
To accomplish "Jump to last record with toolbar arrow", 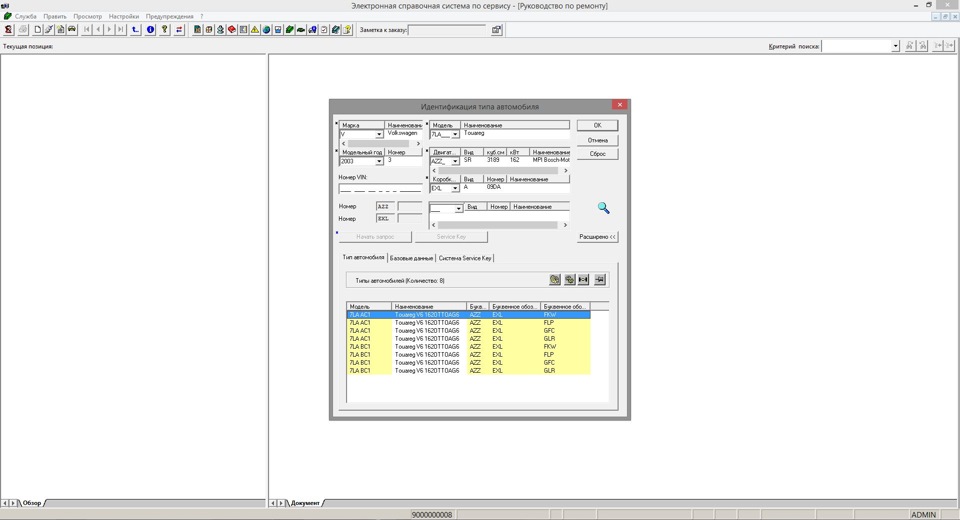I will pos(121,29).
